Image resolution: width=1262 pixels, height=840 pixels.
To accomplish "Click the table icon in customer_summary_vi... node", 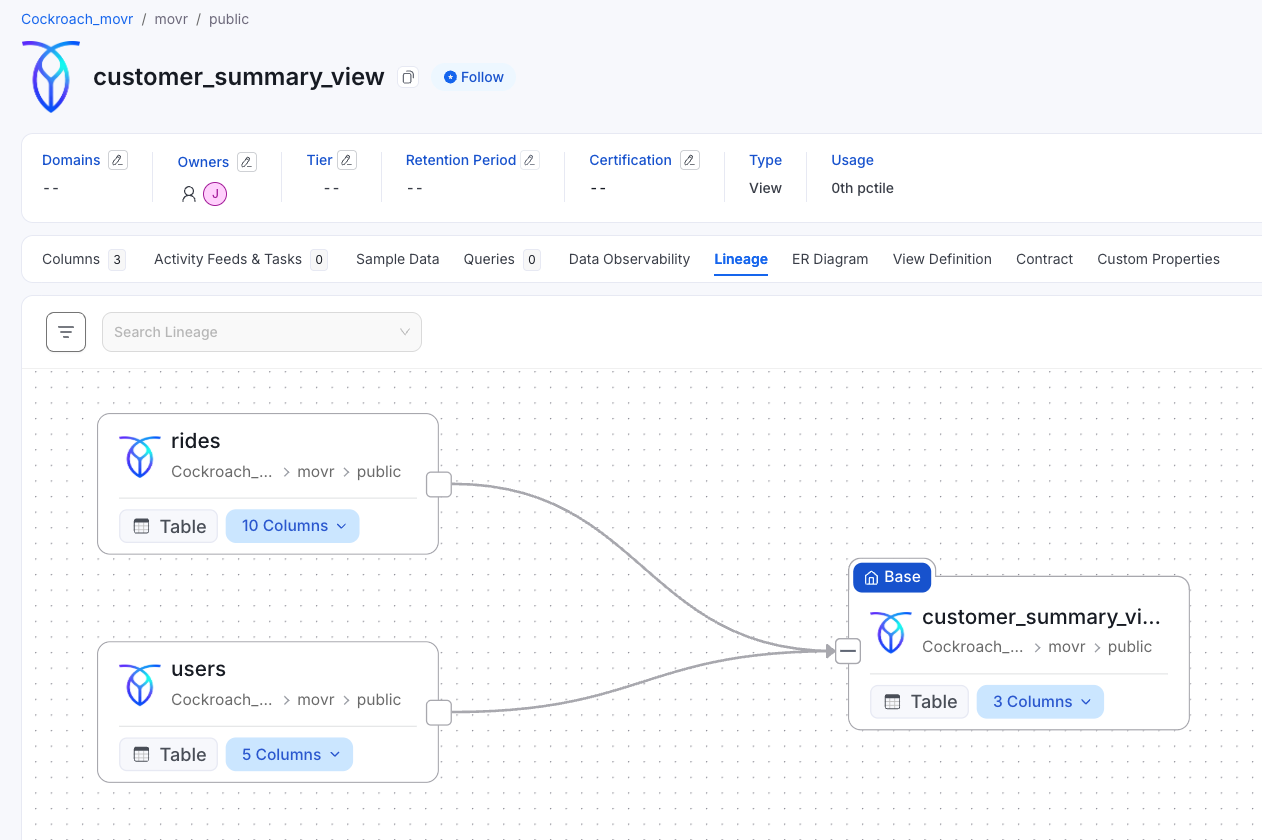I will point(892,702).
